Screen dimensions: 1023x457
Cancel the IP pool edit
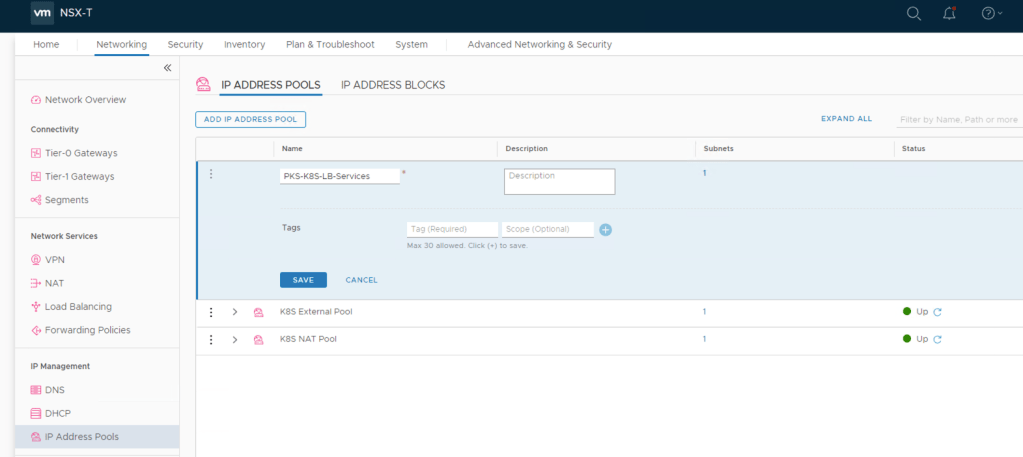[361, 280]
